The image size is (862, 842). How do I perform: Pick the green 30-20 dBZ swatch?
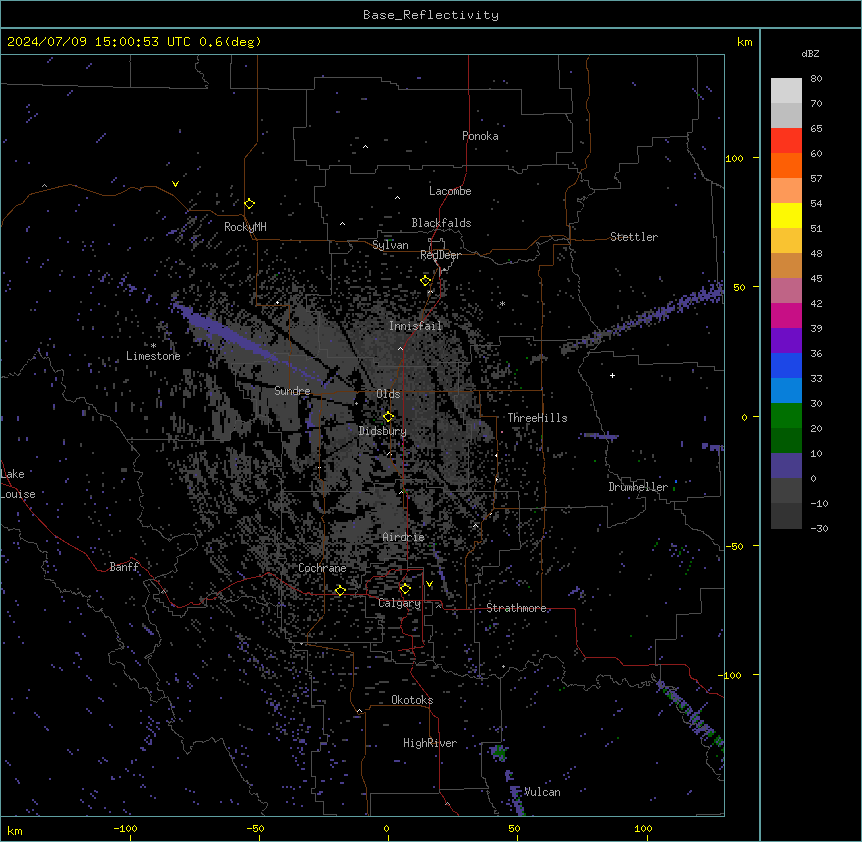(x=786, y=416)
